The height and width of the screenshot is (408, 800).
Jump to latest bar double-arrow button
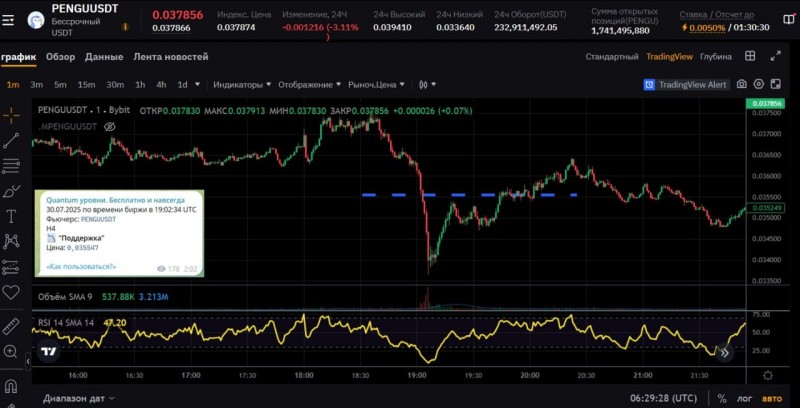tap(724, 352)
